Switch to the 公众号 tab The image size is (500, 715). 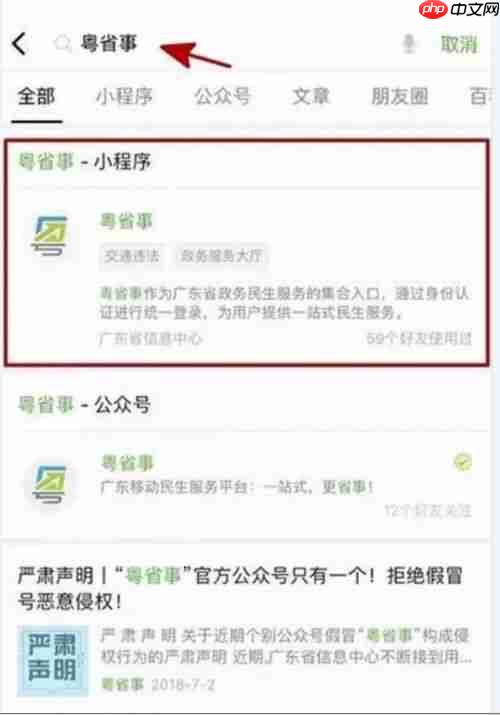pyautogui.click(x=222, y=97)
